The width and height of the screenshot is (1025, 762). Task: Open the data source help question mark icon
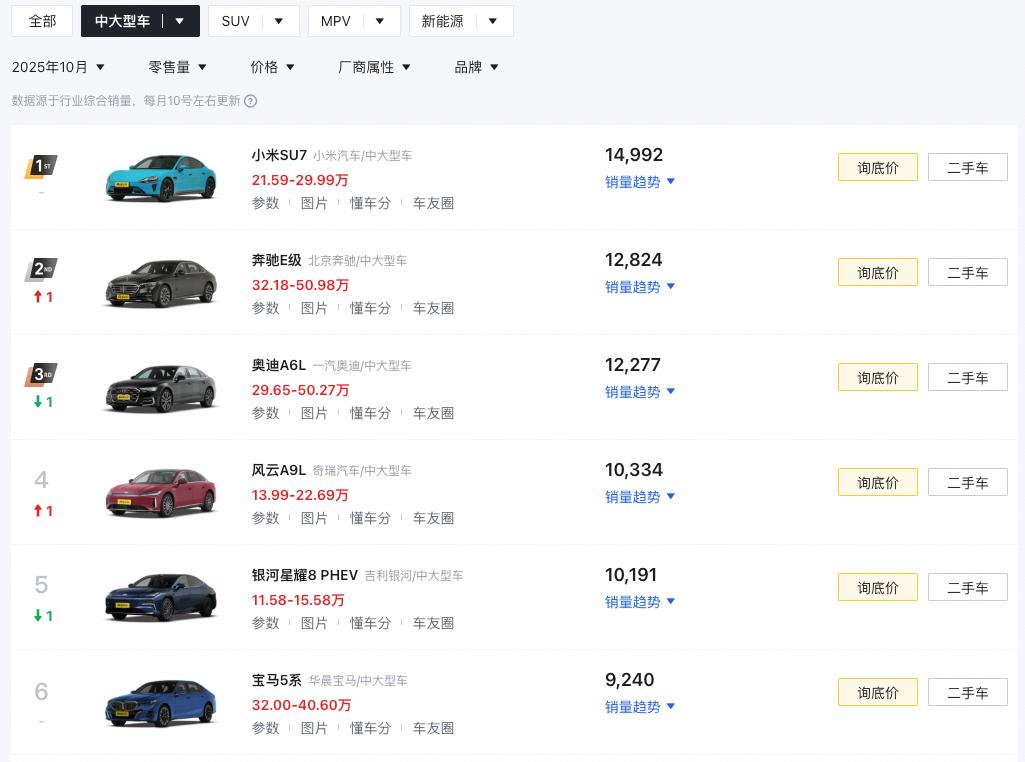[247, 101]
